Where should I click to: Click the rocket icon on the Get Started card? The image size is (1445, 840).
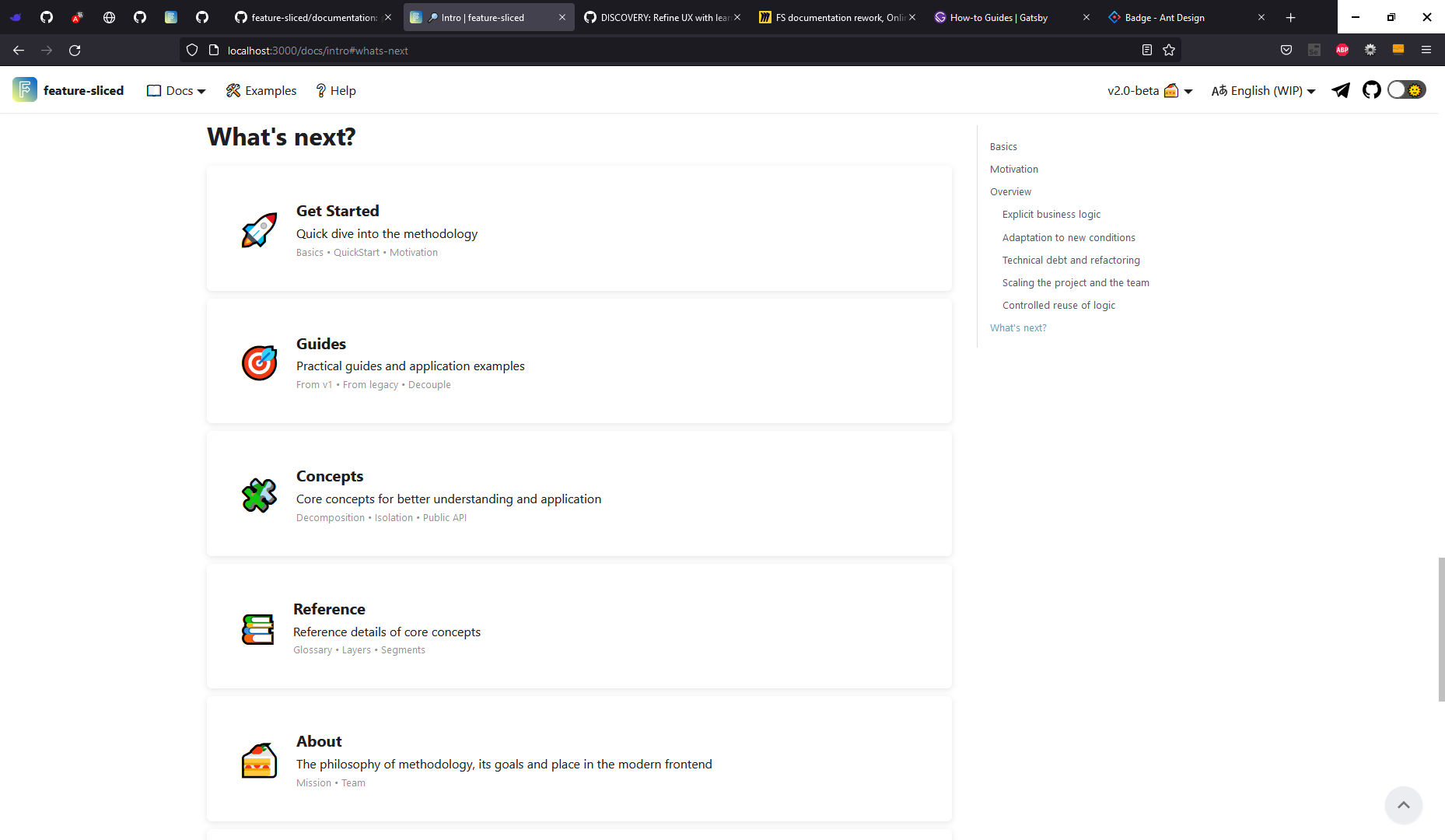click(258, 229)
